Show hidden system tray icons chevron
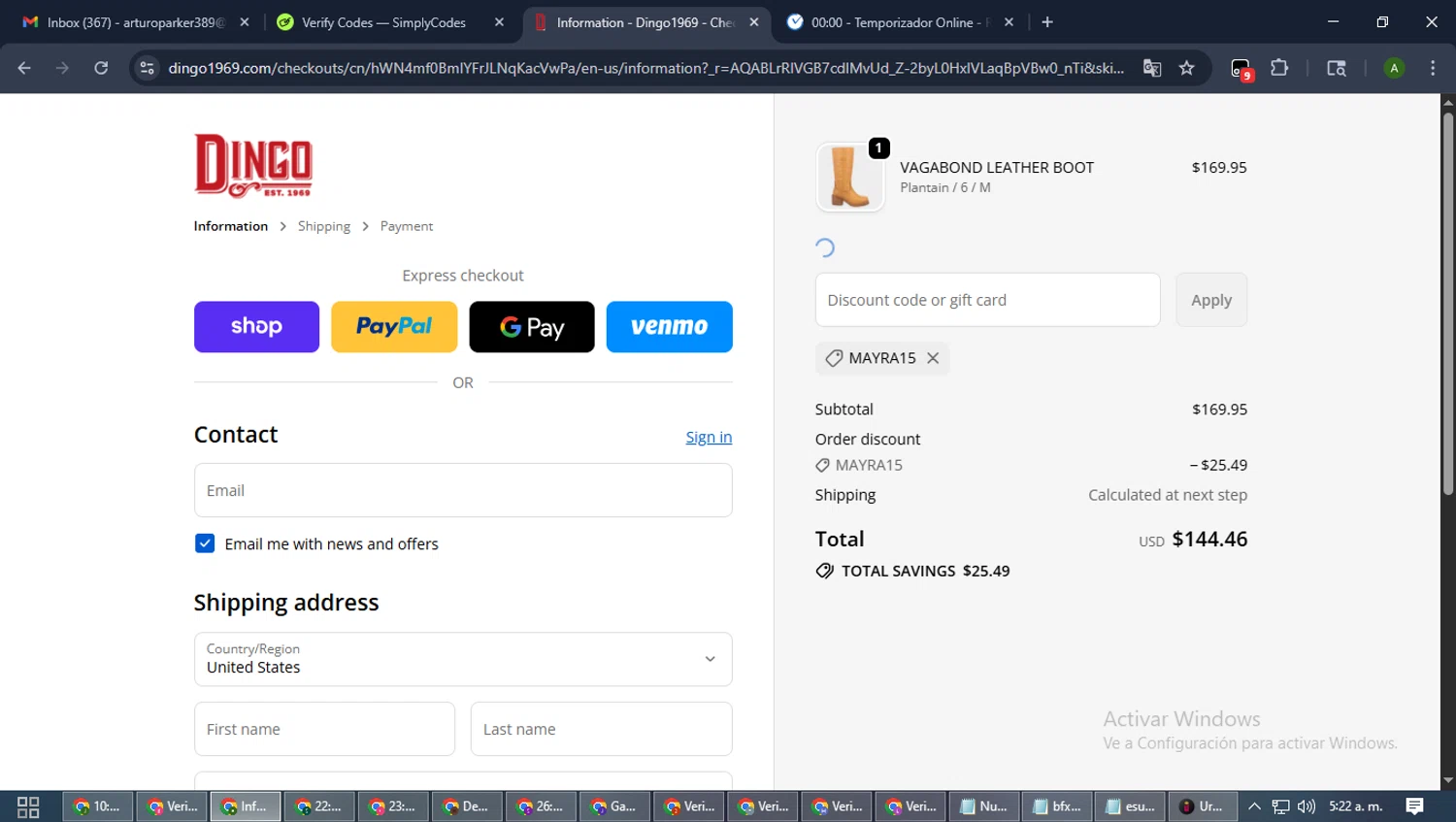 (x=1254, y=806)
